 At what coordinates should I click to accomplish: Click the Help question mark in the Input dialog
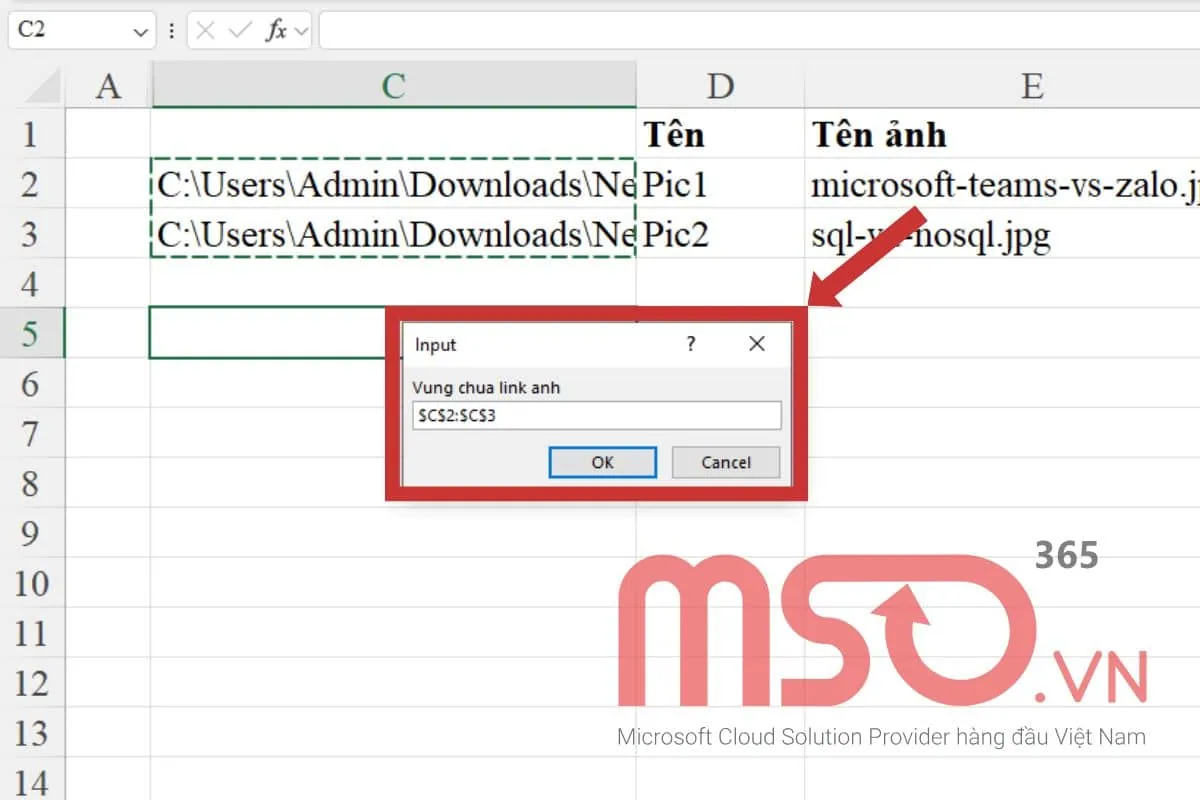pyautogui.click(x=690, y=344)
